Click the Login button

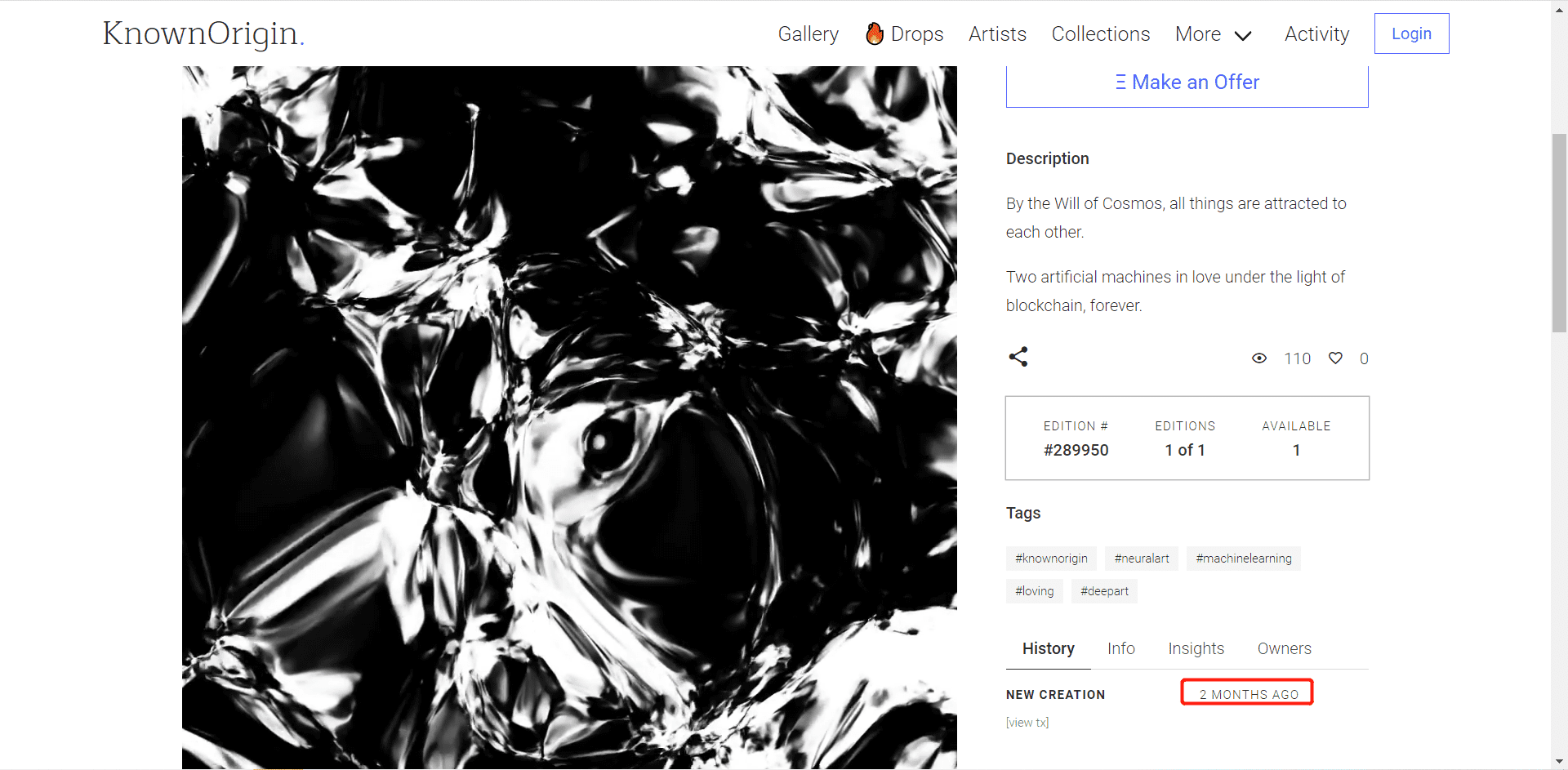click(x=1411, y=33)
